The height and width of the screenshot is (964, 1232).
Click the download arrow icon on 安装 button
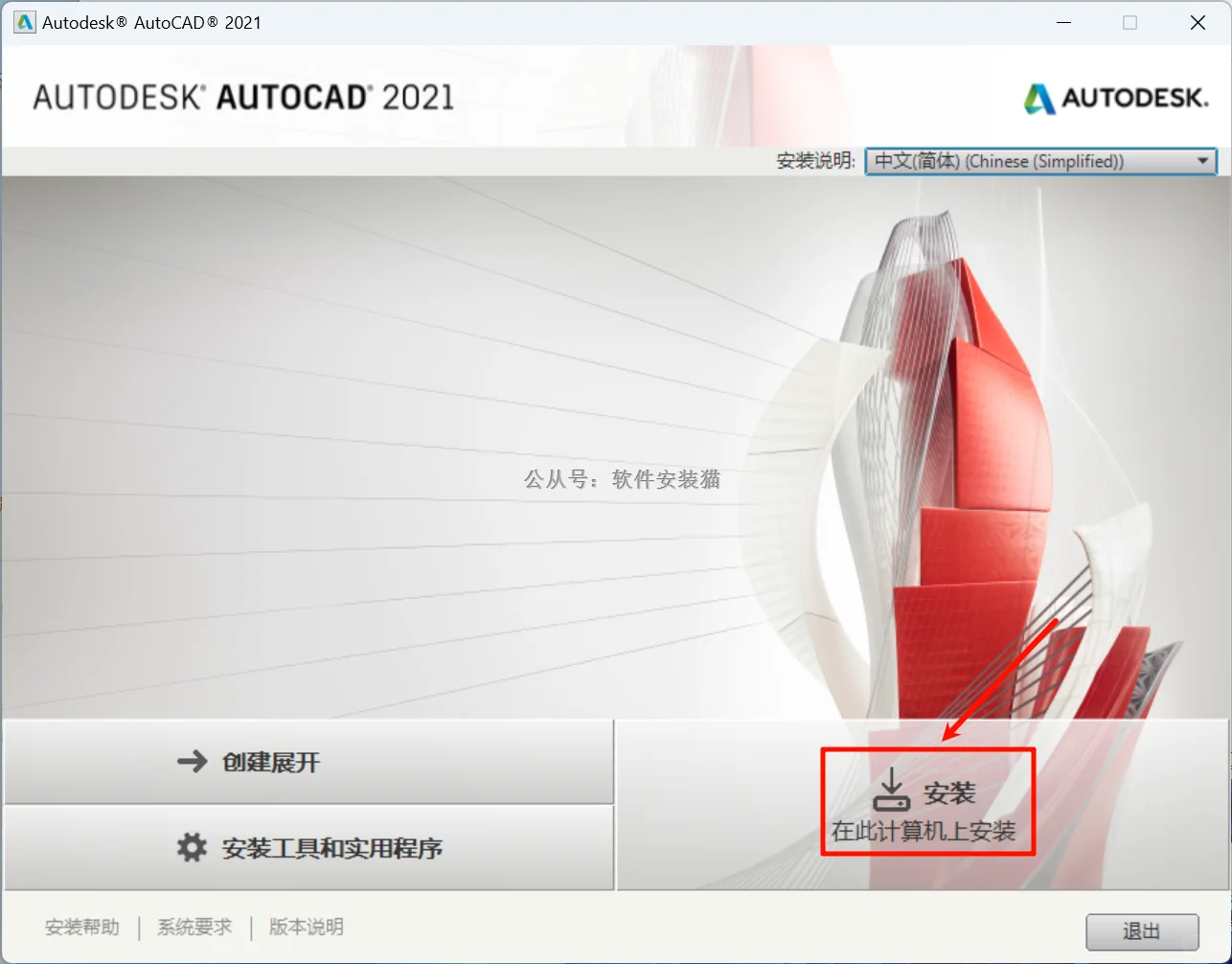pos(894,791)
